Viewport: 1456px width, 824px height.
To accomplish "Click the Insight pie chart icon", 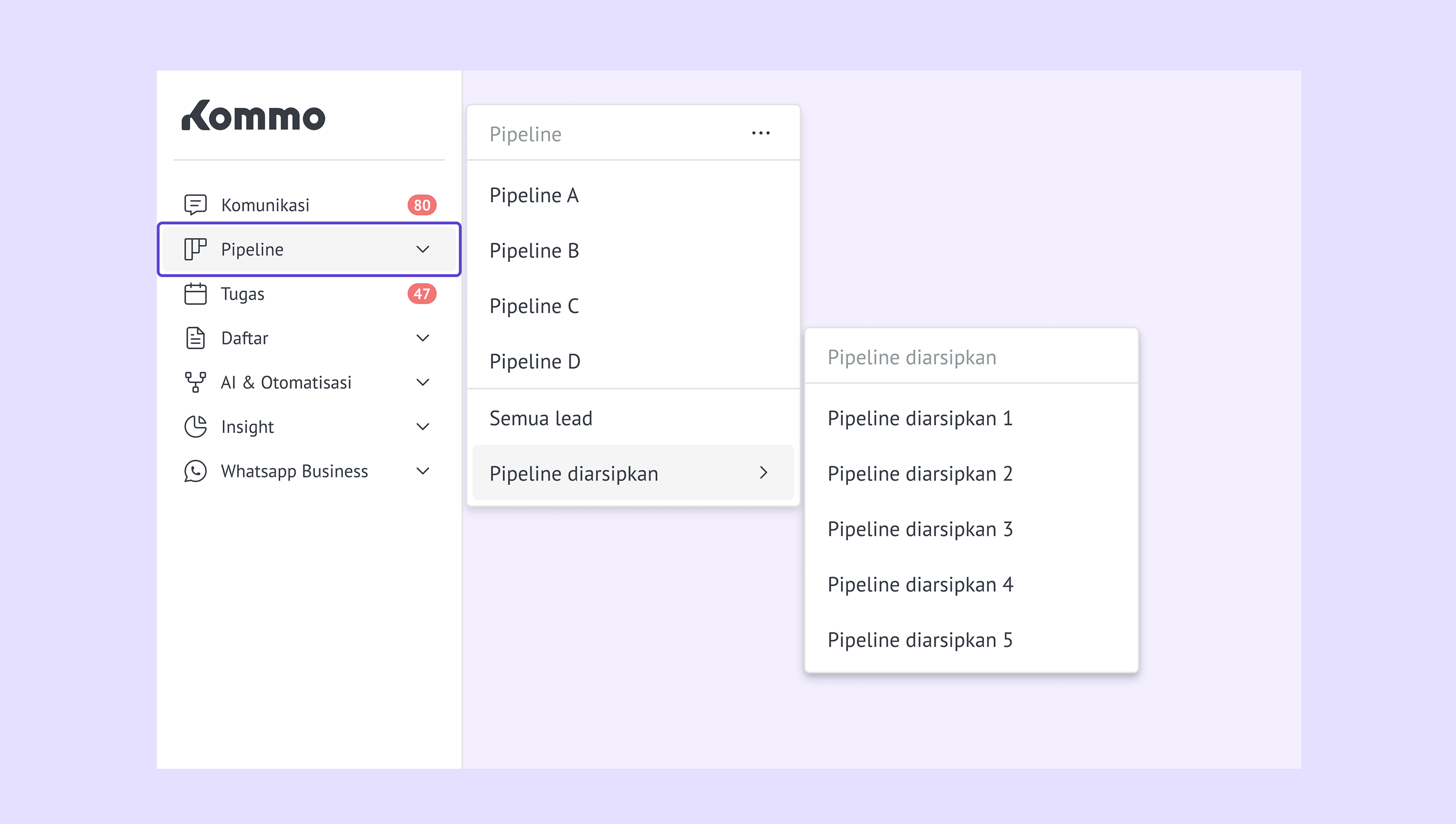I will tap(195, 426).
